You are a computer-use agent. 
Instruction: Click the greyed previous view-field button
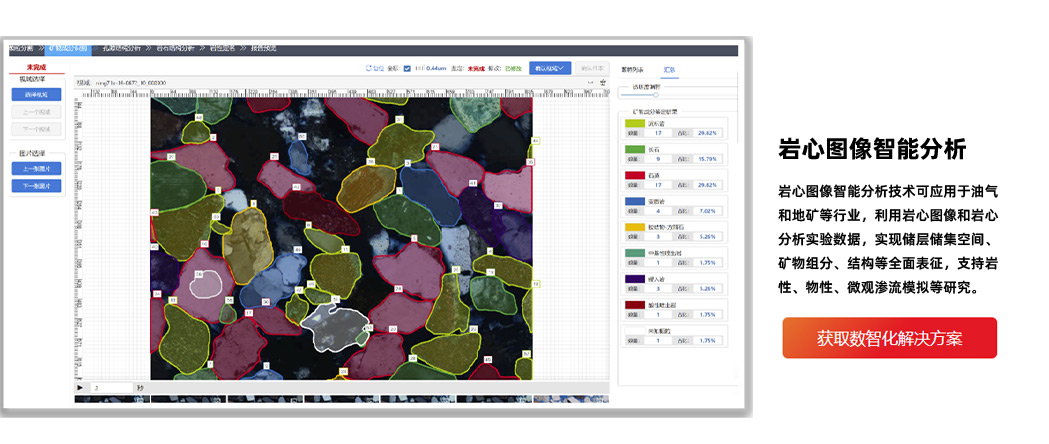coord(36,112)
